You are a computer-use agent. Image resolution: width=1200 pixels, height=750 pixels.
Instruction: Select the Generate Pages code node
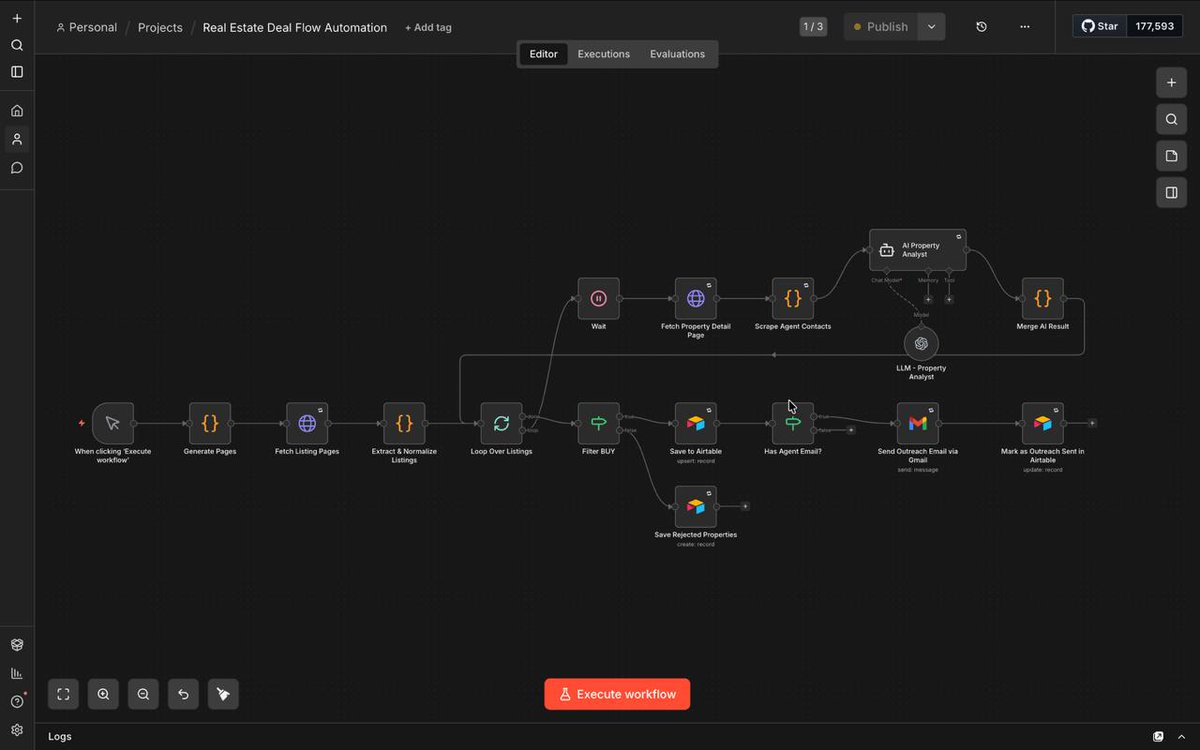pyautogui.click(x=210, y=424)
